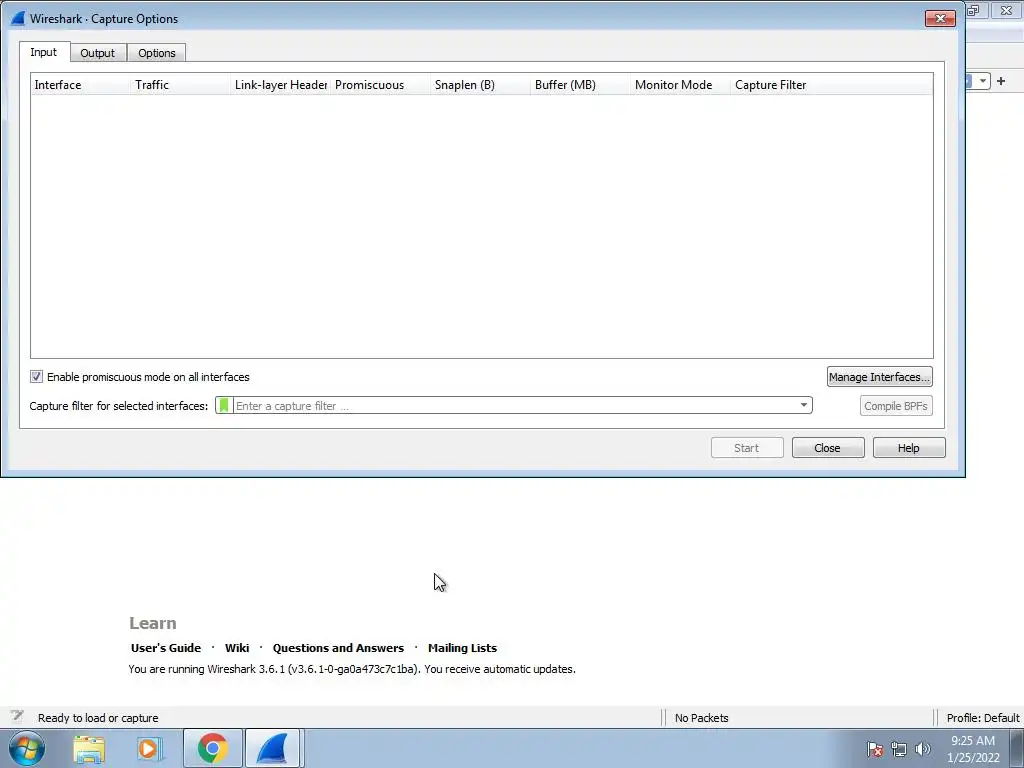1024x768 pixels.
Task: Click the restore button of main Wireshark window
Action: (x=974, y=10)
